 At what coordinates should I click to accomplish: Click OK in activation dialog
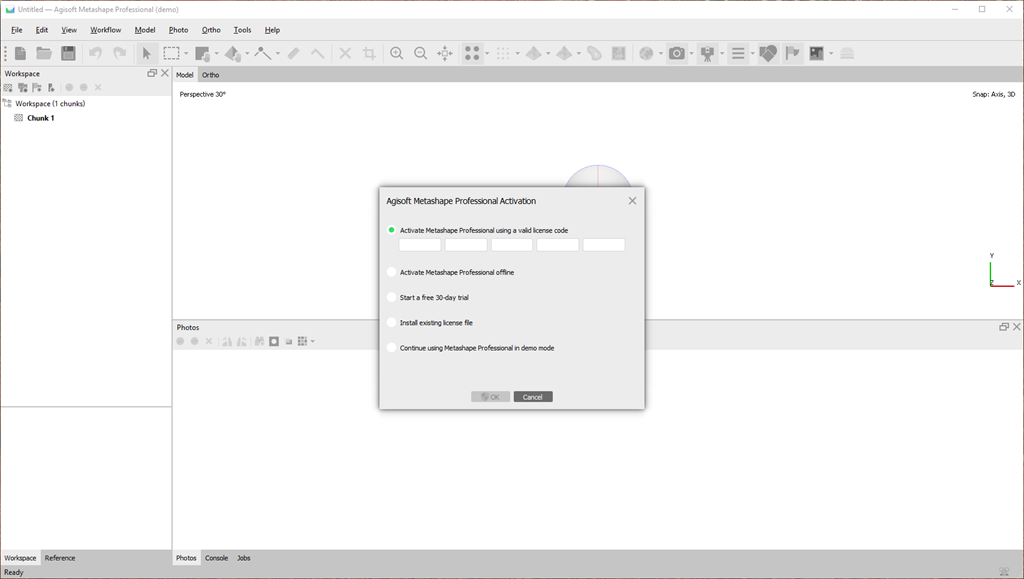(490, 397)
